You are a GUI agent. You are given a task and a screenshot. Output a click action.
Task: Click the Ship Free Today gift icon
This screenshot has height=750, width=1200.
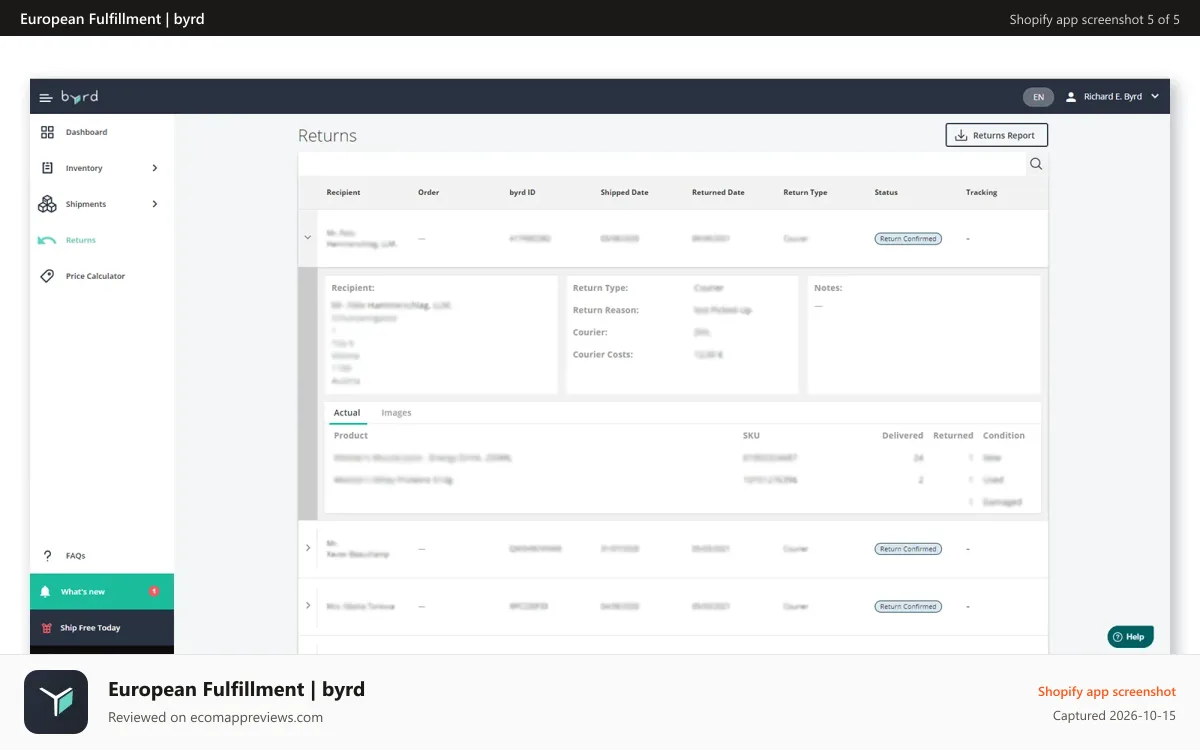click(x=46, y=628)
